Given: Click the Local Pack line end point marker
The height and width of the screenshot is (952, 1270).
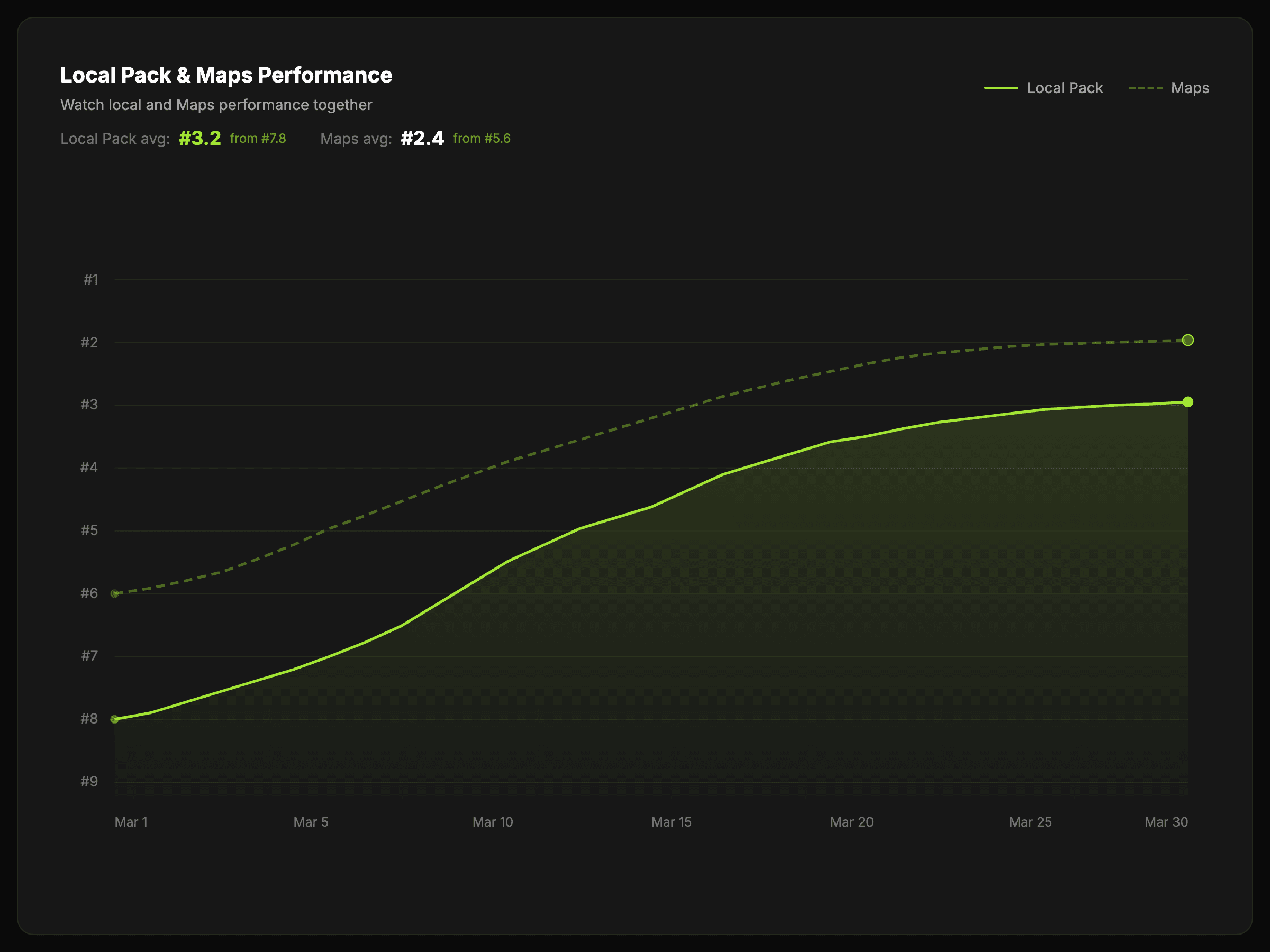Looking at the screenshot, I should 1187,401.
